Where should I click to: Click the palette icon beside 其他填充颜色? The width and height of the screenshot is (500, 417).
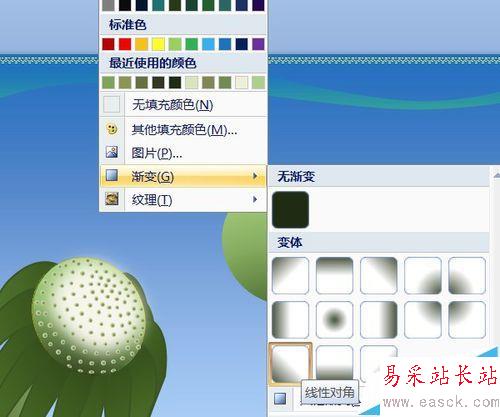[x=112, y=129]
